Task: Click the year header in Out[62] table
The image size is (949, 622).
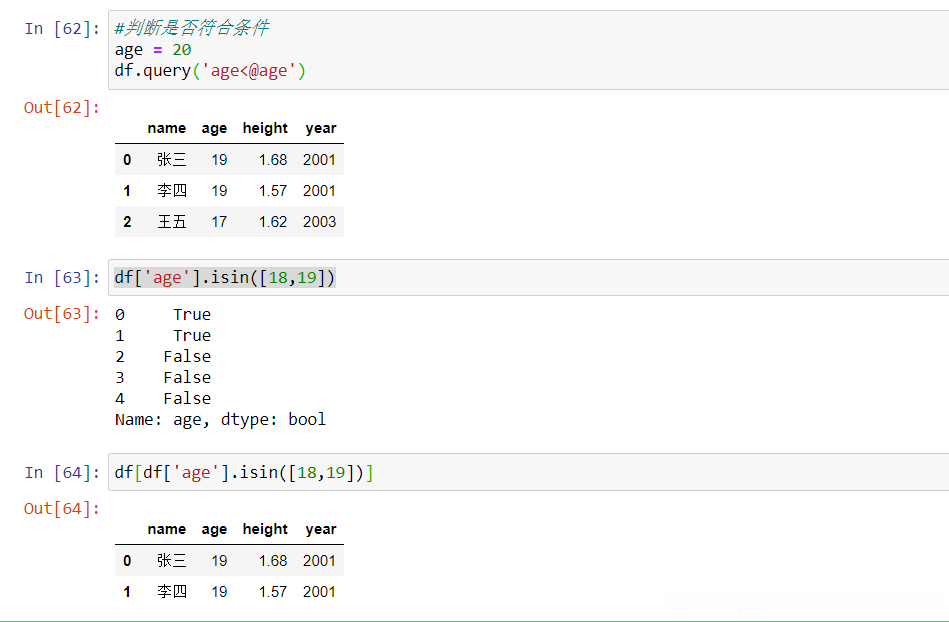Action: (321, 128)
